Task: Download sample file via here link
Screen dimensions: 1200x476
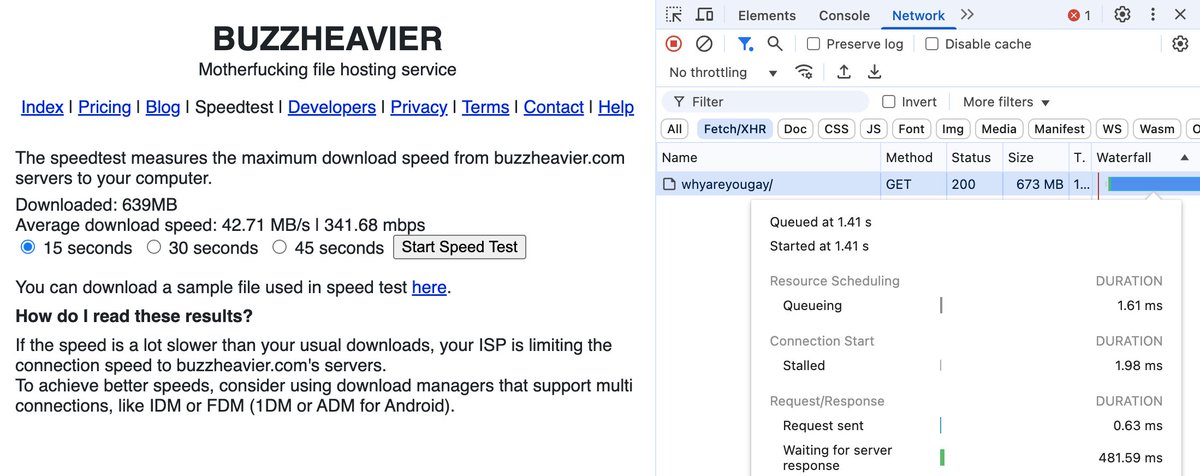Action: [x=429, y=287]
